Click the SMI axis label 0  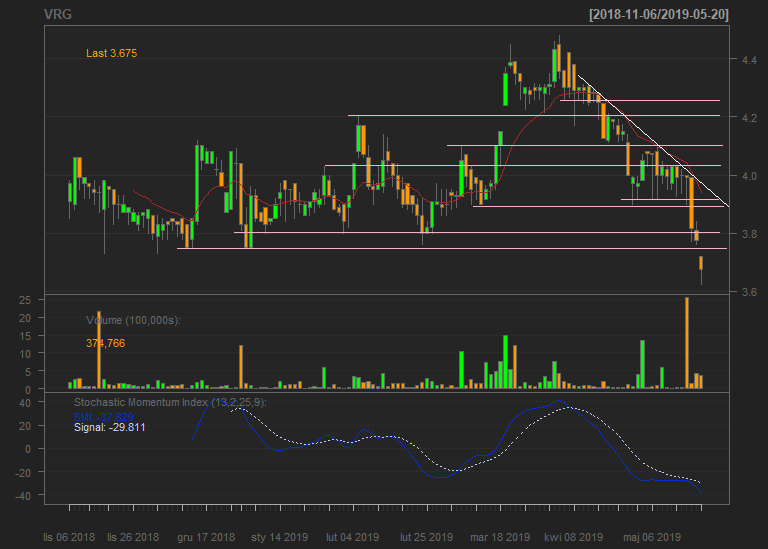(28, 449)
